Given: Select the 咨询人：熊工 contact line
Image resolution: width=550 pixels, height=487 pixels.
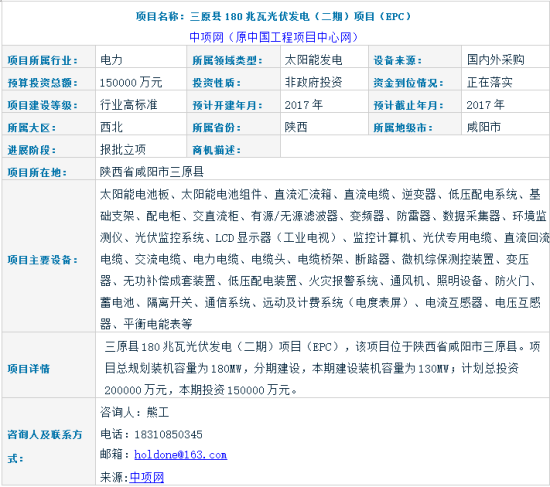Looking at the screenshot, I should (x=135, y=412).
